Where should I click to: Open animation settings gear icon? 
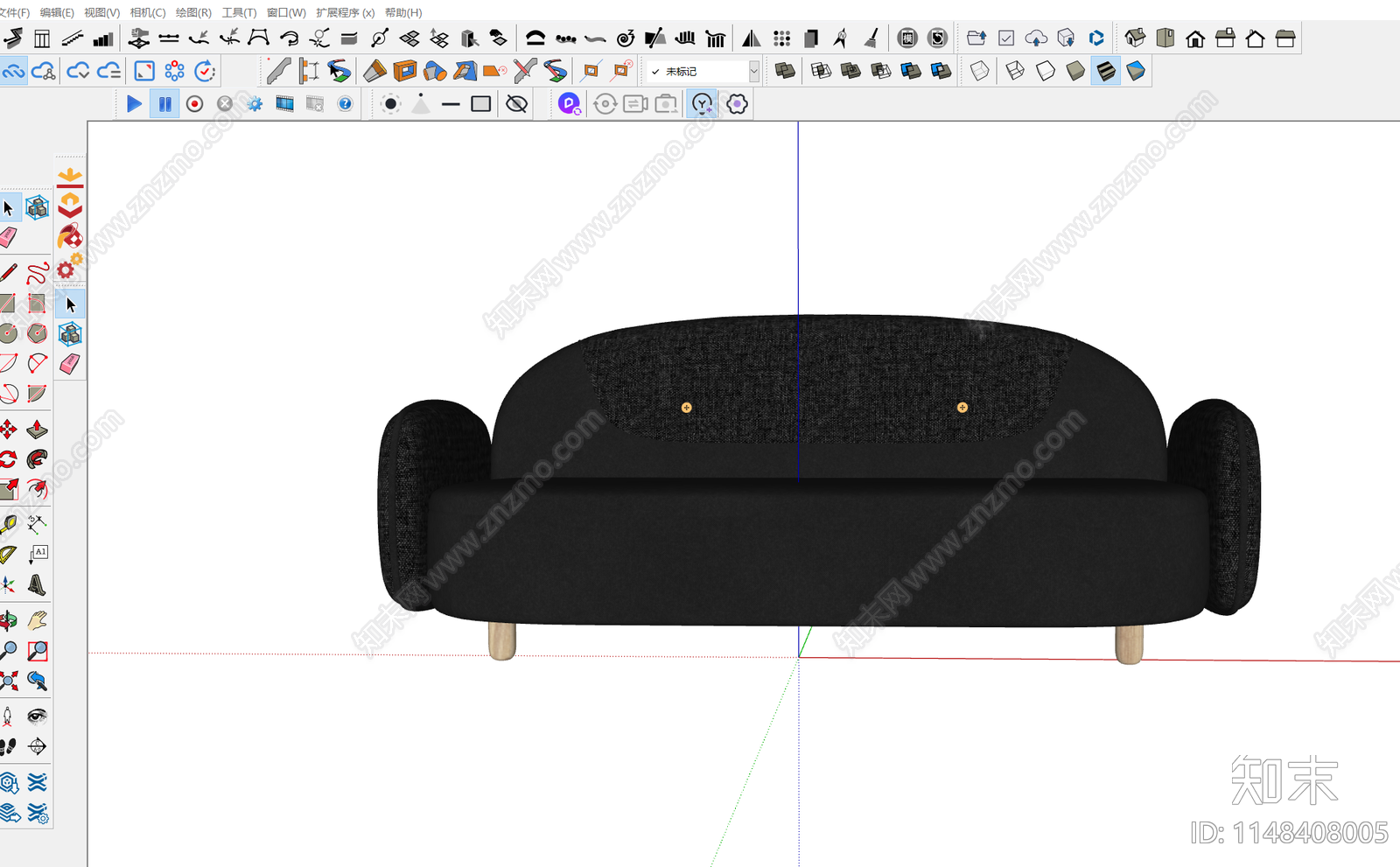tap(255, 104)
